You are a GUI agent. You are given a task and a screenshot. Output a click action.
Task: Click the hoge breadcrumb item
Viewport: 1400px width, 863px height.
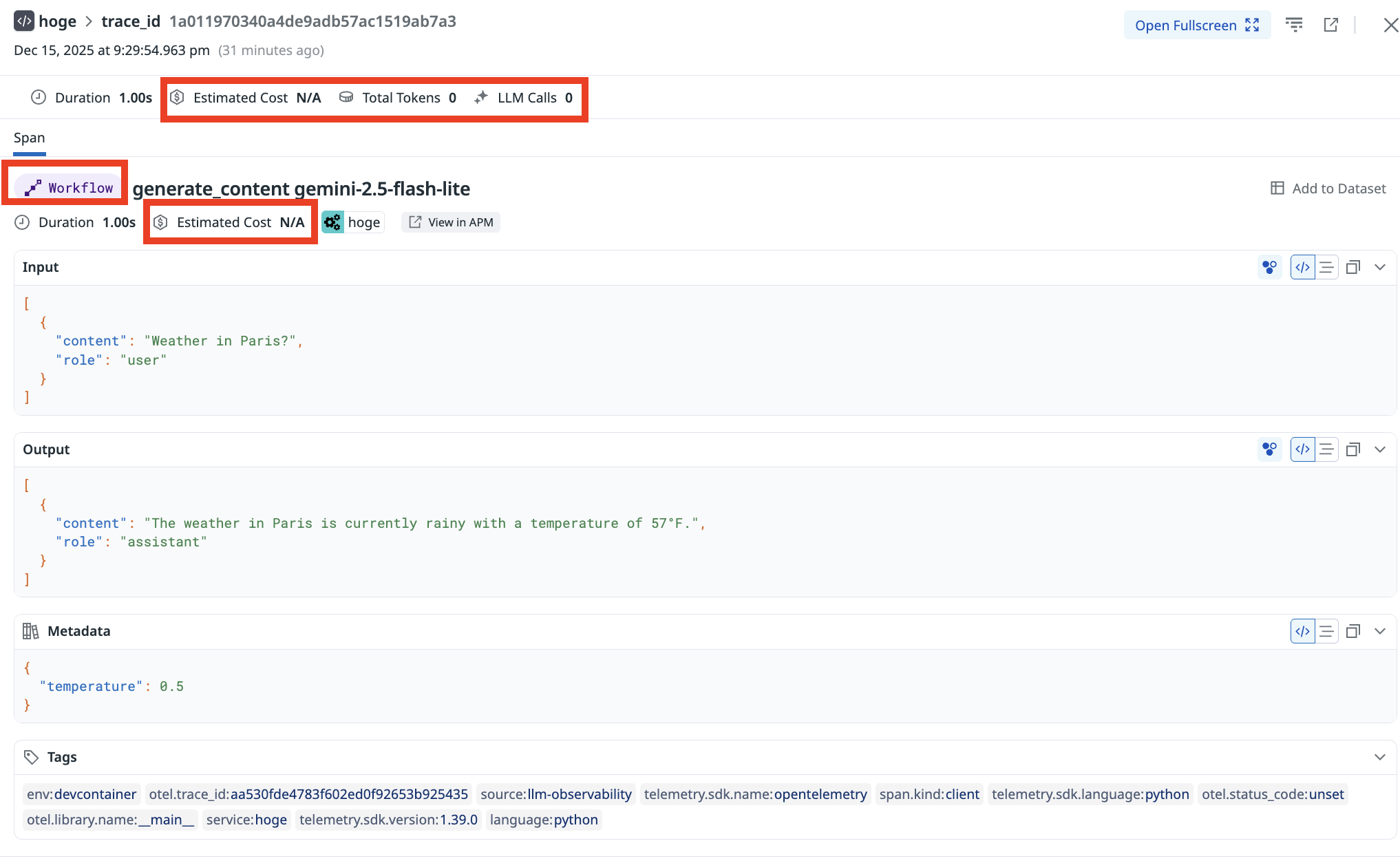57,21
